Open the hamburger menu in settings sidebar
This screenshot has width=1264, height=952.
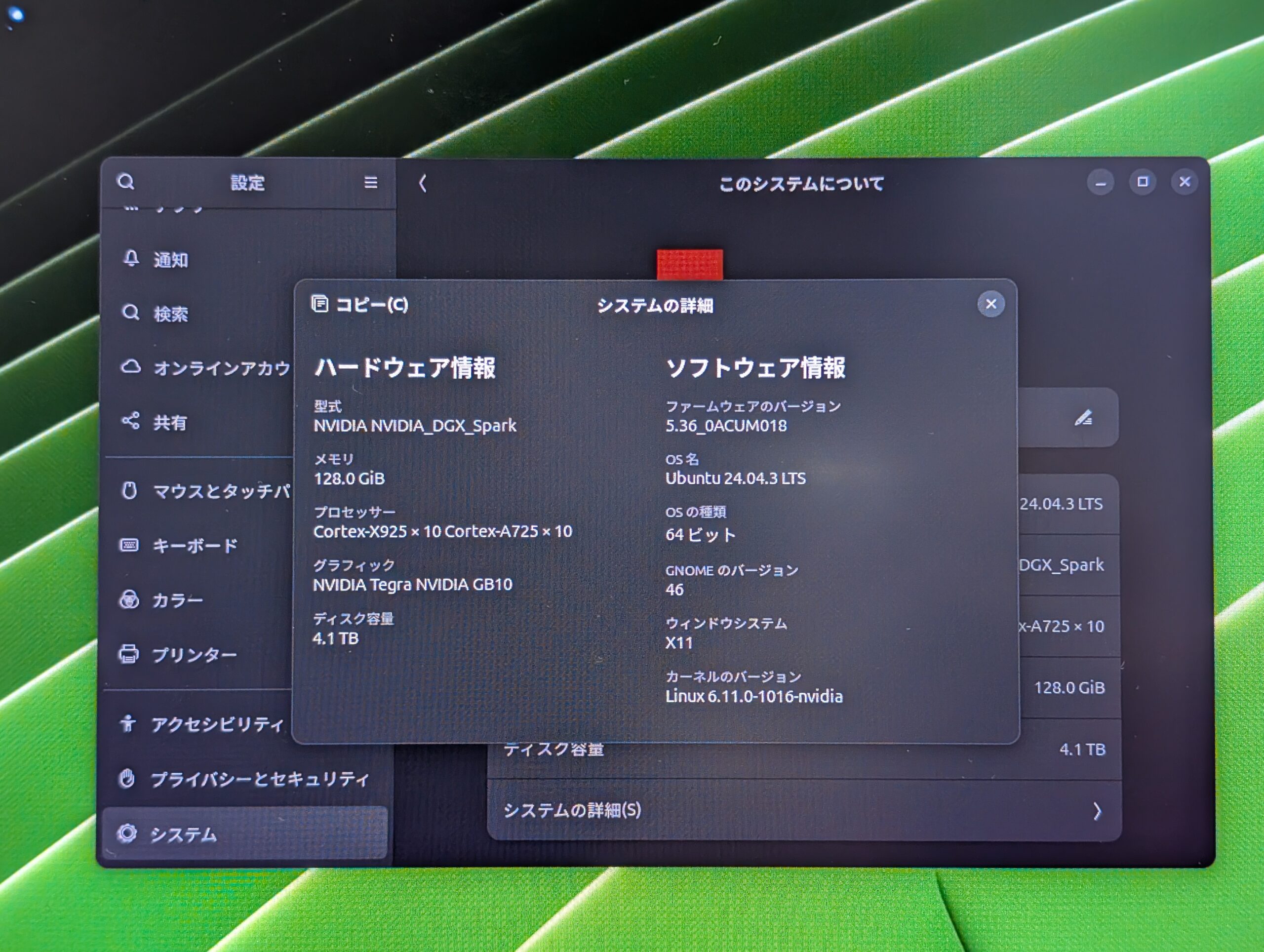pyautogui.click(x=371, y=182)
